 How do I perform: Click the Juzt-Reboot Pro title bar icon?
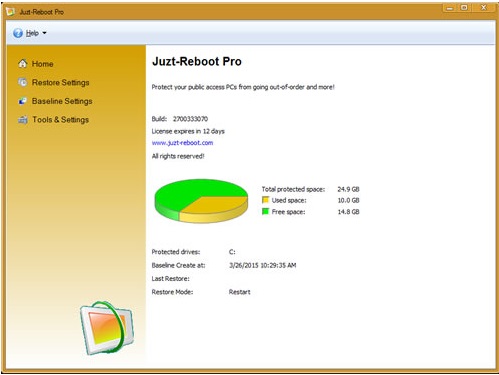pyautogui.click(x=10, y=12)
